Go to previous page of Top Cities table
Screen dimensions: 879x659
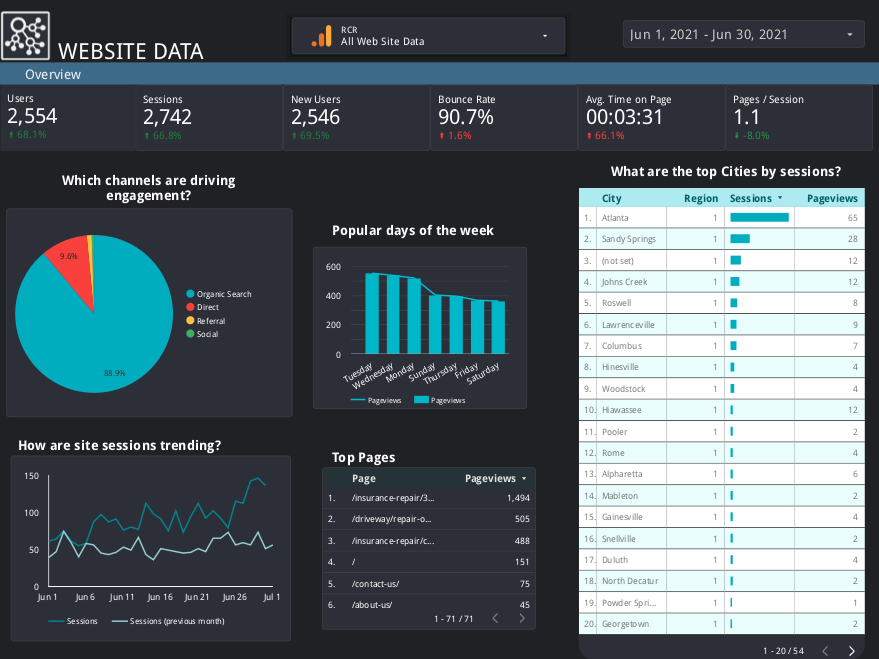point(825,651)
